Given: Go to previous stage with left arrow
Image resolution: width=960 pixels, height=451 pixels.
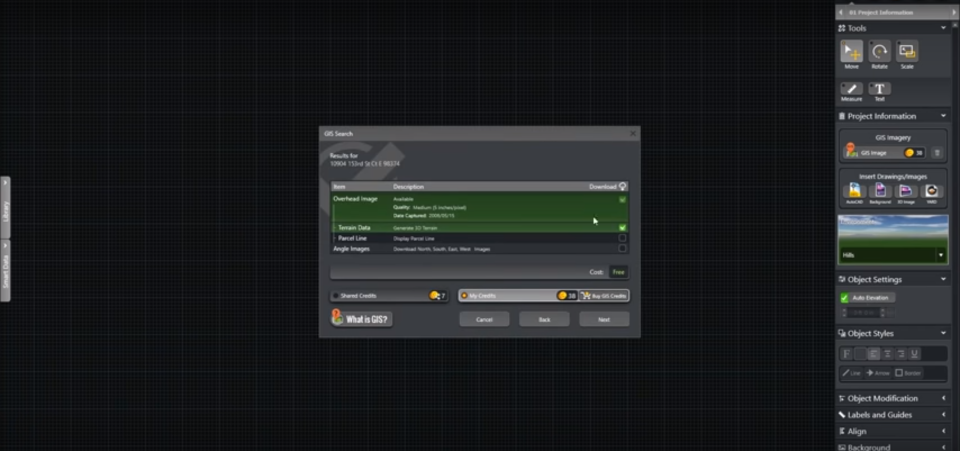Looking at the screenshot, I should click(x=841, y=12).
